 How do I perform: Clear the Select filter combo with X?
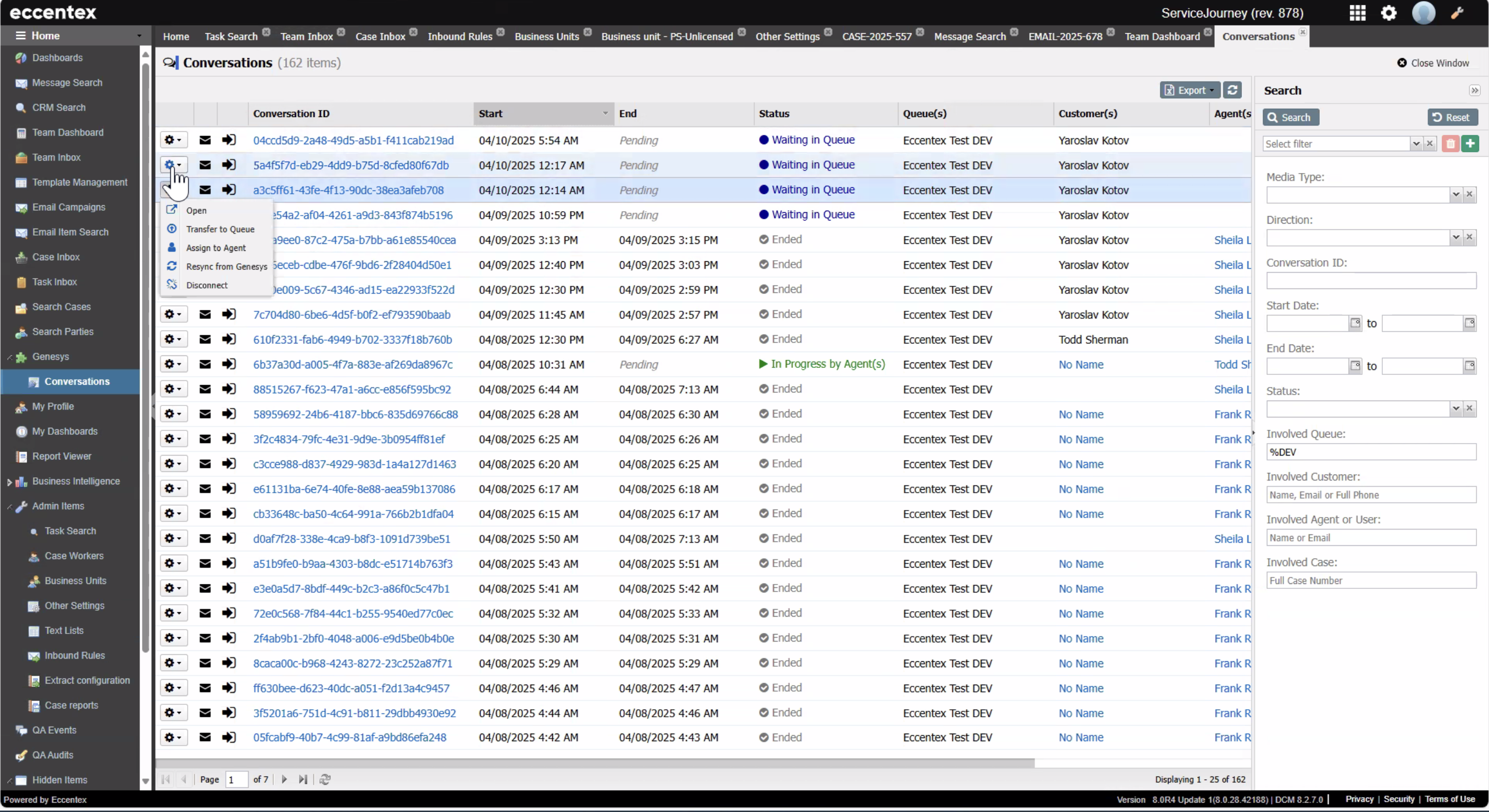point(1430,144)
